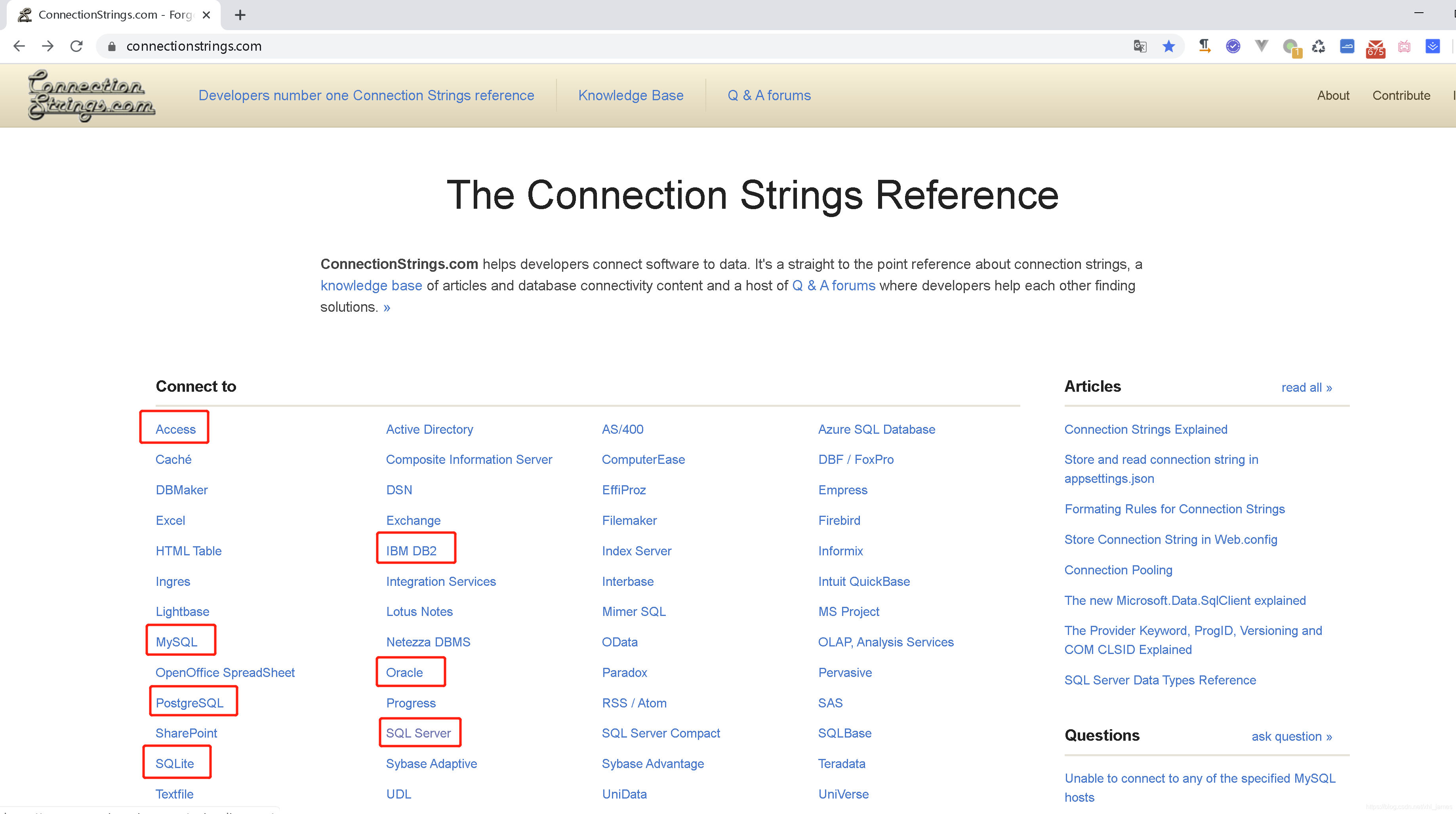Close the ConnectionStrings.com tab
Screen dimensions: 1456x814
[206, 15]
